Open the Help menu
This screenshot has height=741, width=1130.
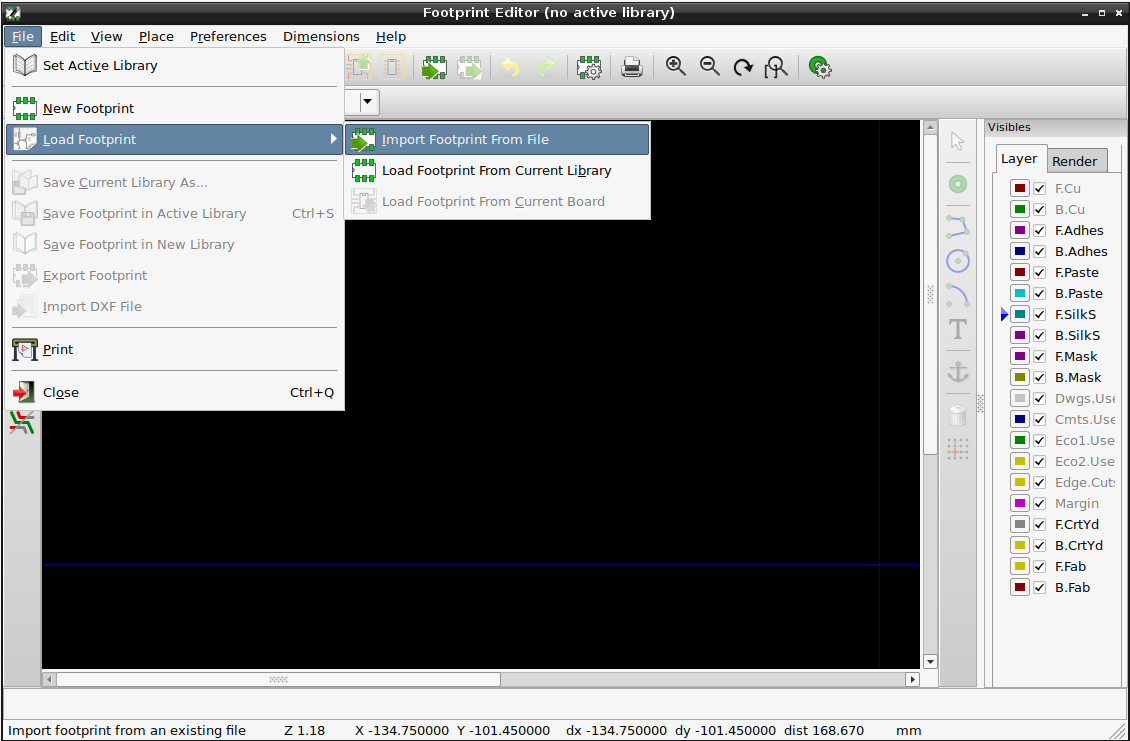click(391, 37)
